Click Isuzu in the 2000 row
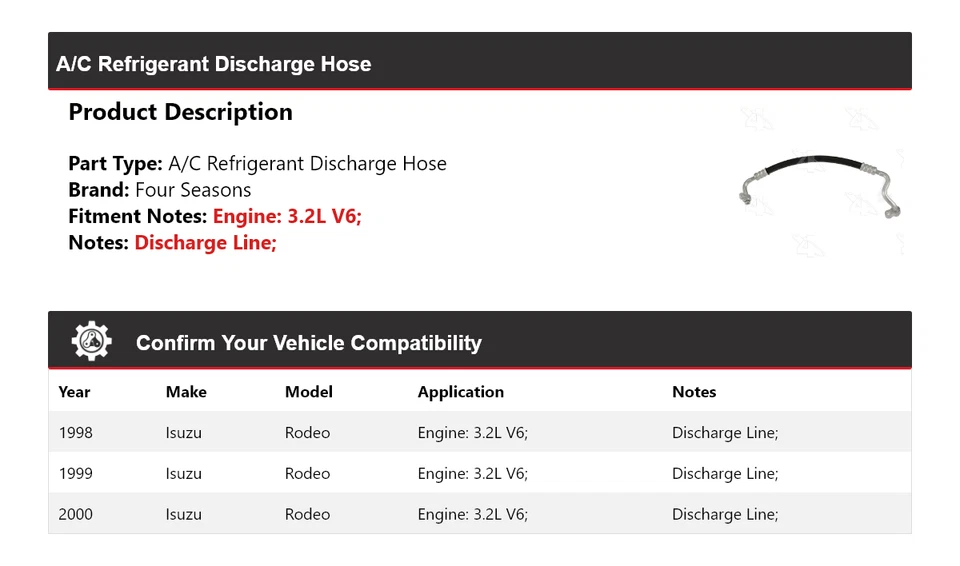The height and width of the screenshot is (566, 960). click(183, 515)
